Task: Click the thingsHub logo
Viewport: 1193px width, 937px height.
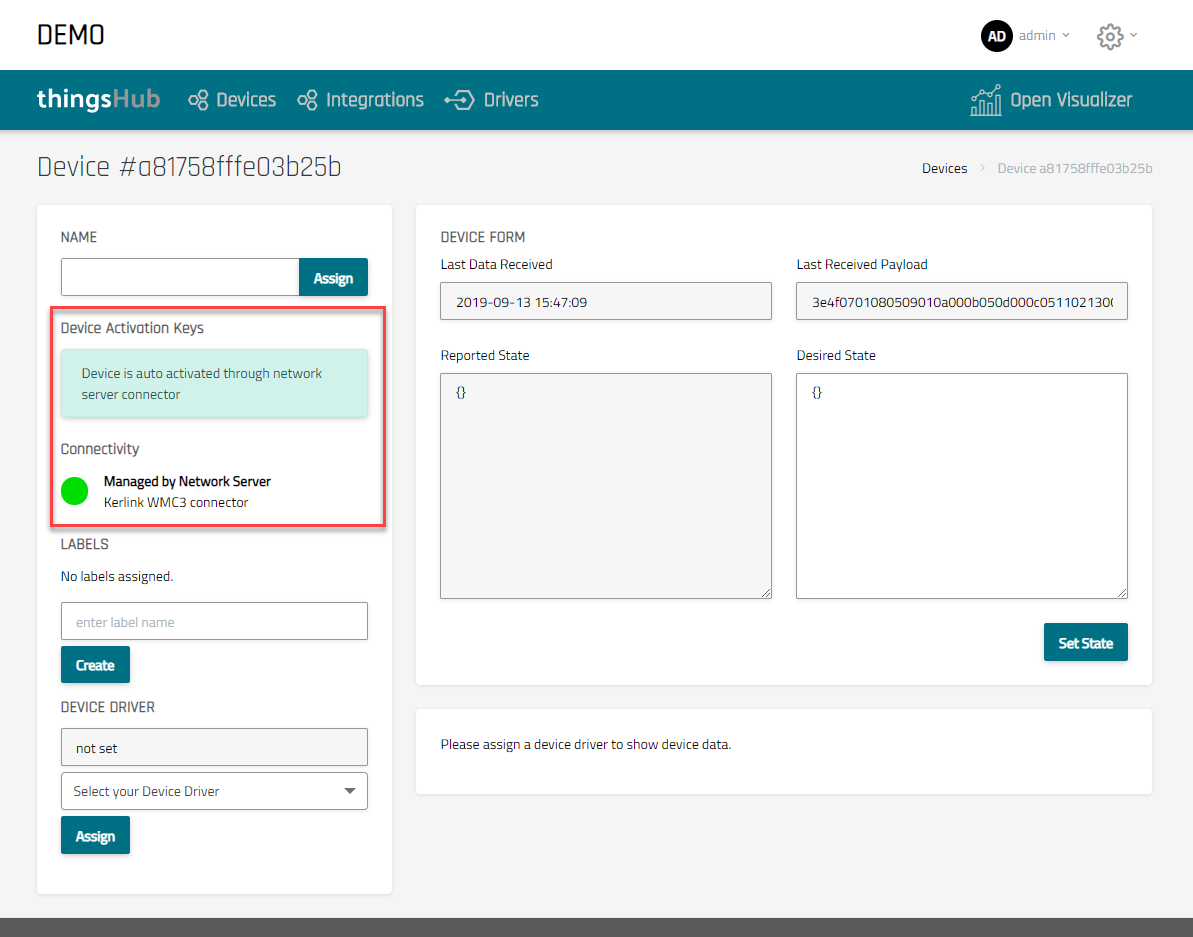Action: pos(98,100)
